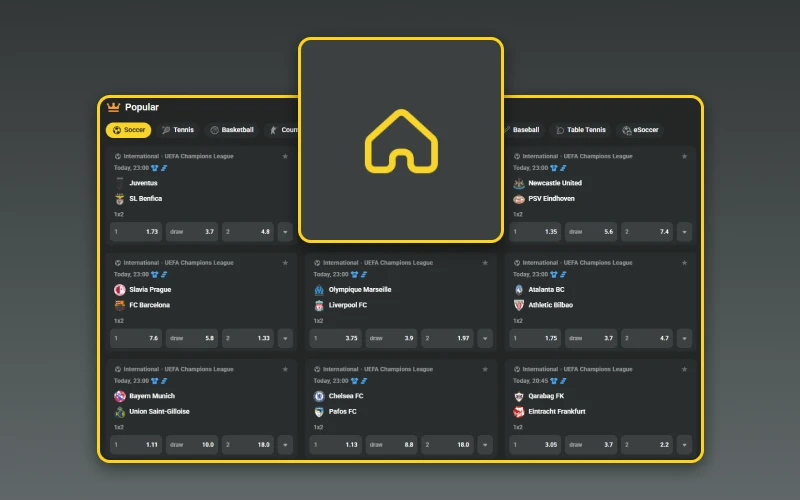Click the Juventus team logo

click(x=120, y=183)
